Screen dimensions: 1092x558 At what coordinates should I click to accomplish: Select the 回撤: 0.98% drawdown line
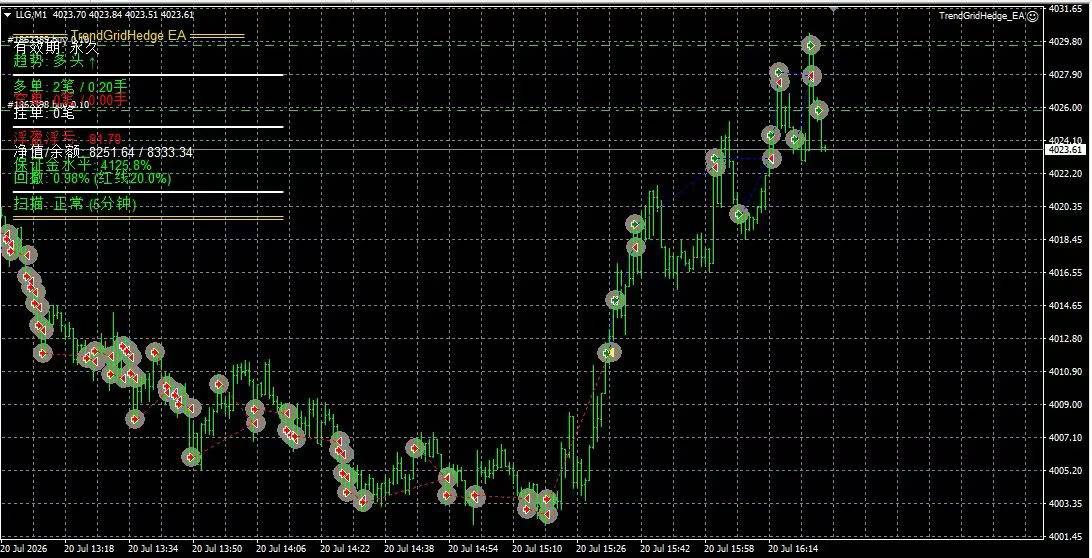point(93,178)
